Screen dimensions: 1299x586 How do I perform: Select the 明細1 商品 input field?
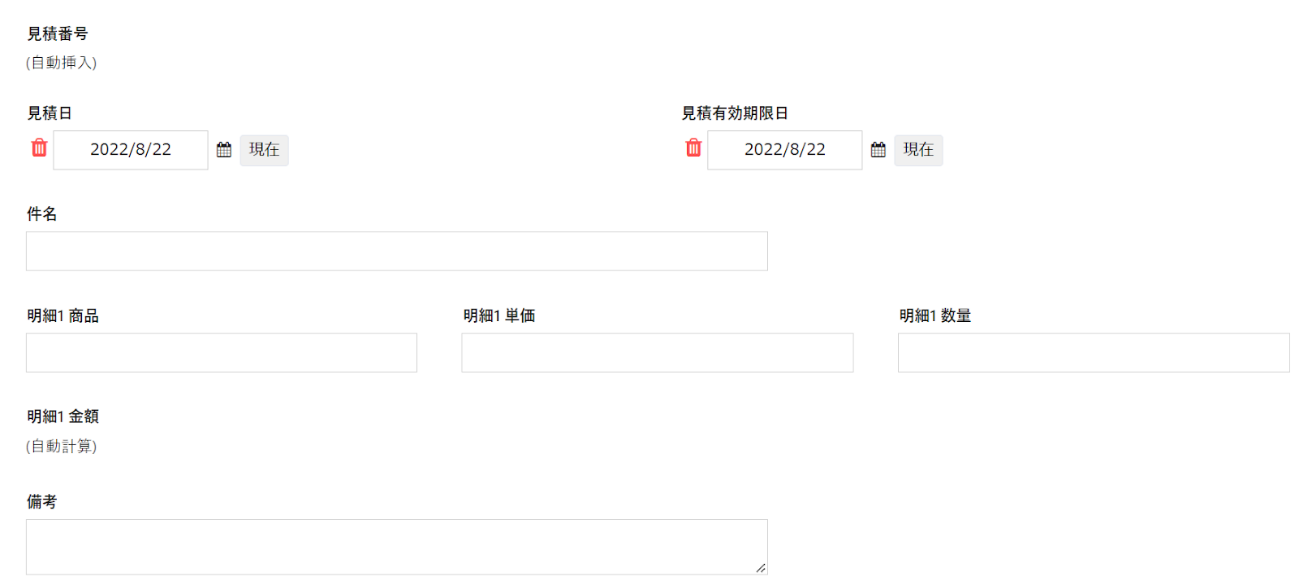click(221, 353)
